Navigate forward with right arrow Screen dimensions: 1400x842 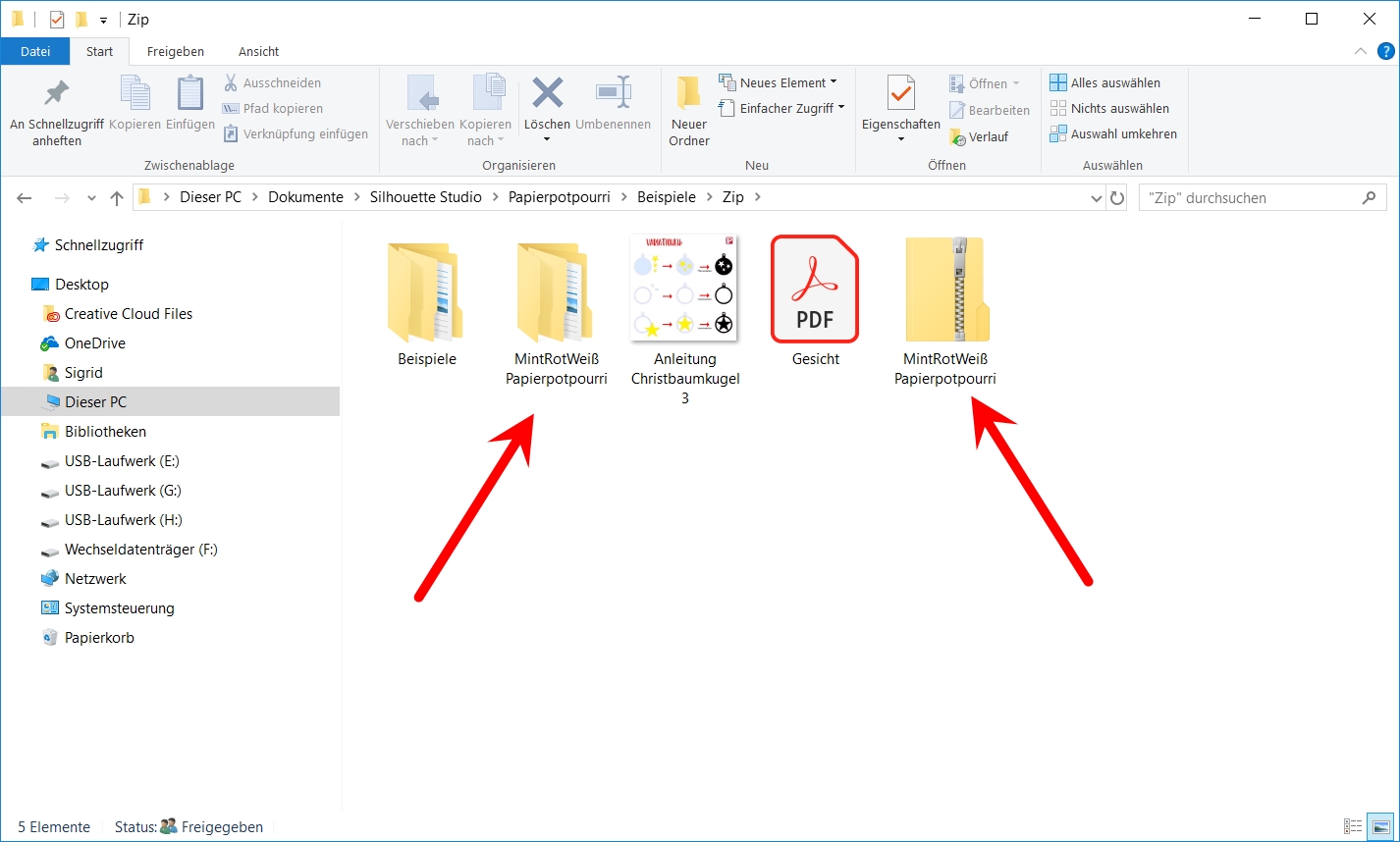pyautogui.click(x=61, y=198)
